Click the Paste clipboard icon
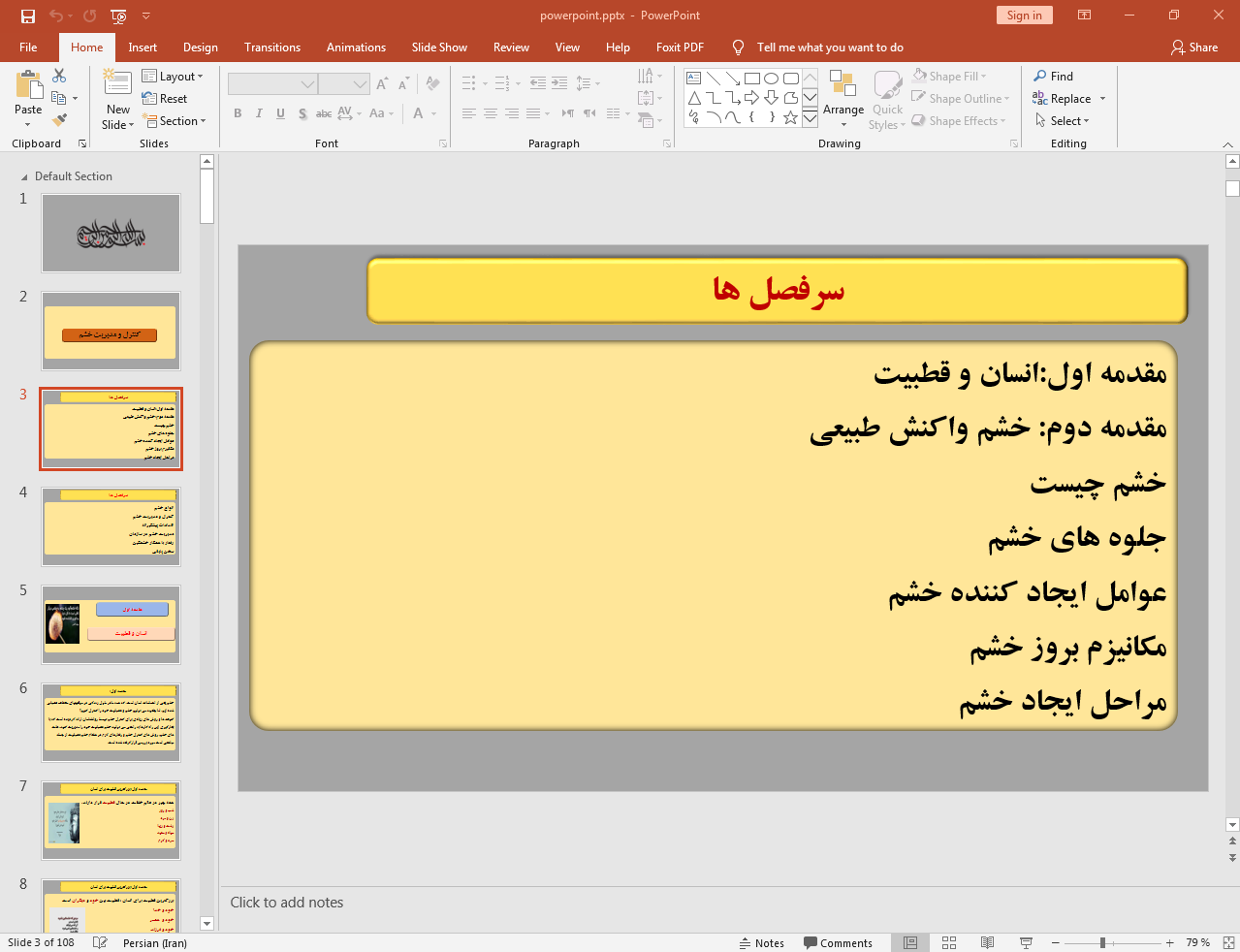Screen dimensions: 1240x952 tap(28, 86)
